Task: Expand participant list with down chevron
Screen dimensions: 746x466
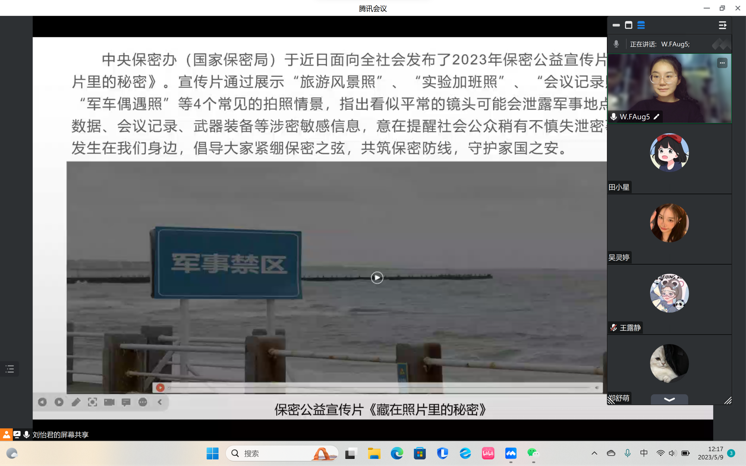Action: click(669, 400)
